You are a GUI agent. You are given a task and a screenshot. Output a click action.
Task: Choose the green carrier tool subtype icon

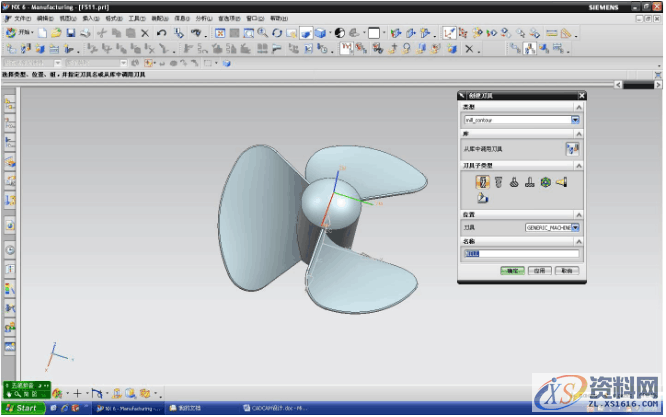(545, 182)
